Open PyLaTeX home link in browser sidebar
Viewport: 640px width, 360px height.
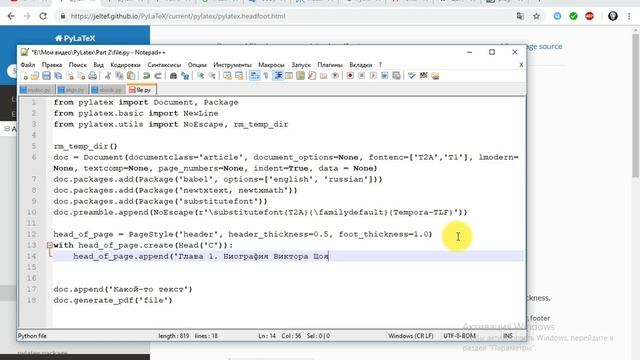coord(75,38)
